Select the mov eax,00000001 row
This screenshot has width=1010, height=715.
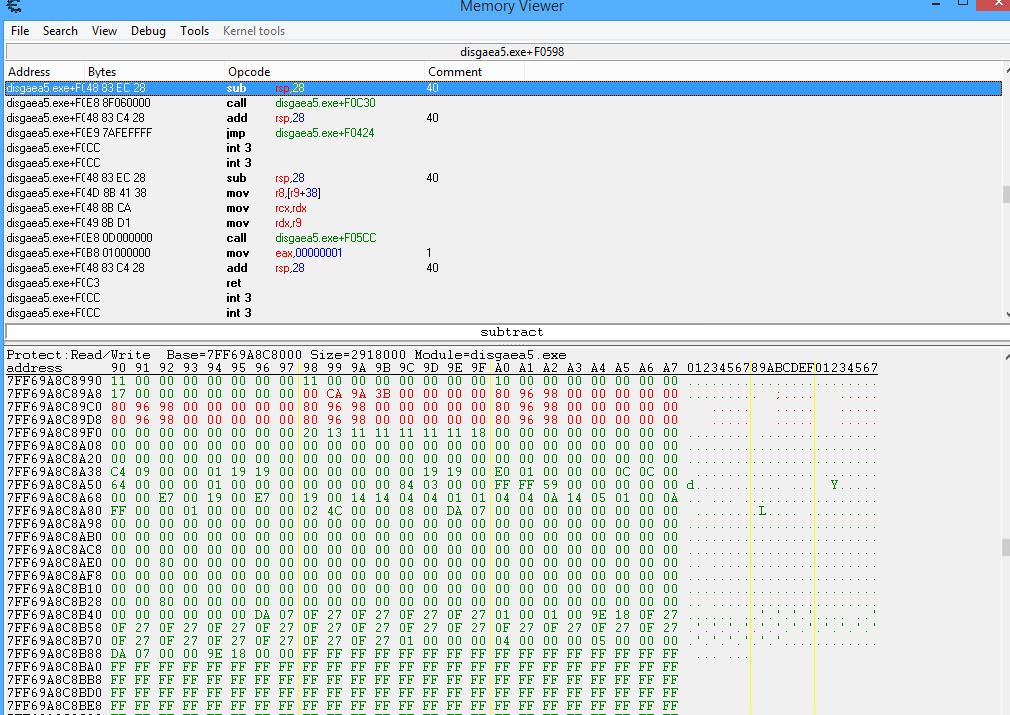[x=504, y=253]
